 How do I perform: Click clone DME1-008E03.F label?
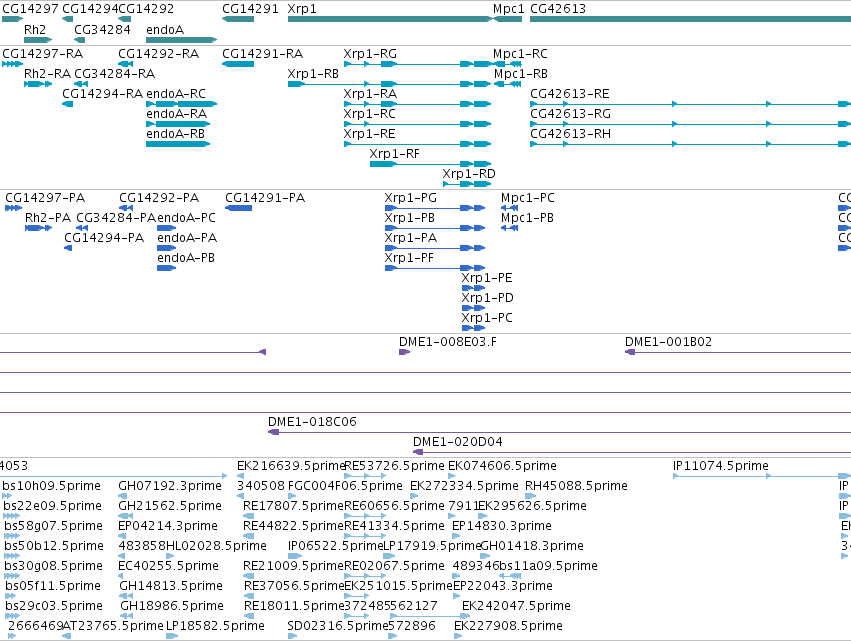tap(448, 342)
